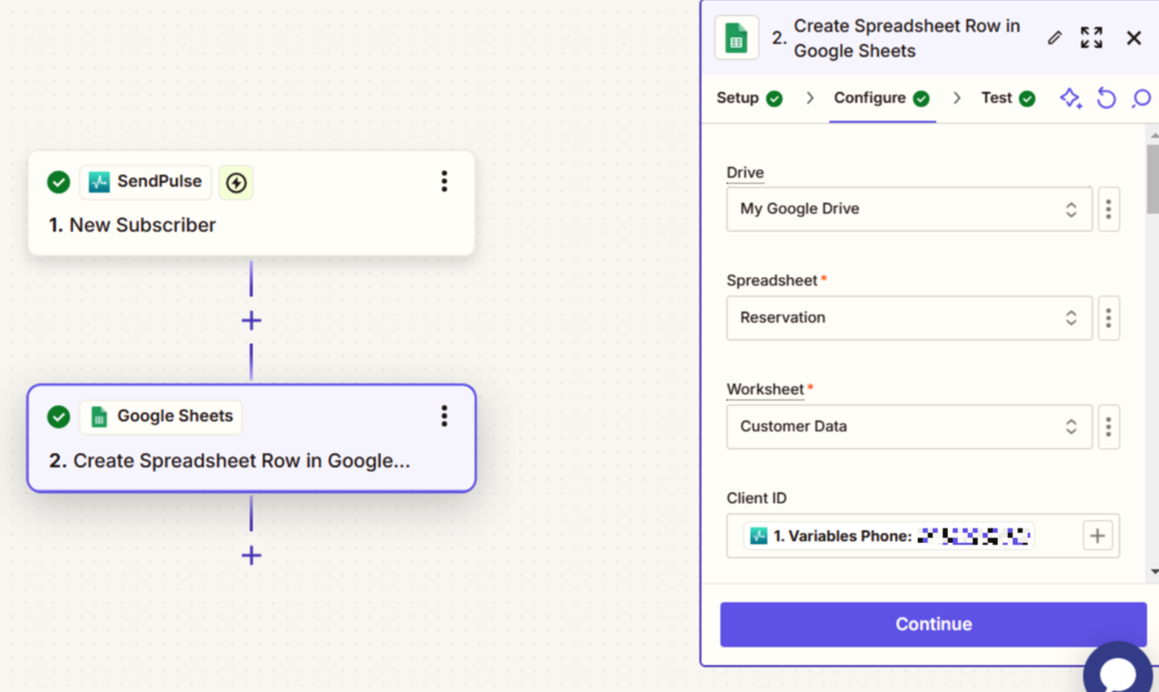Click the SendPulse app icon in step 1

pyautogui.click(x=99, y=182)
